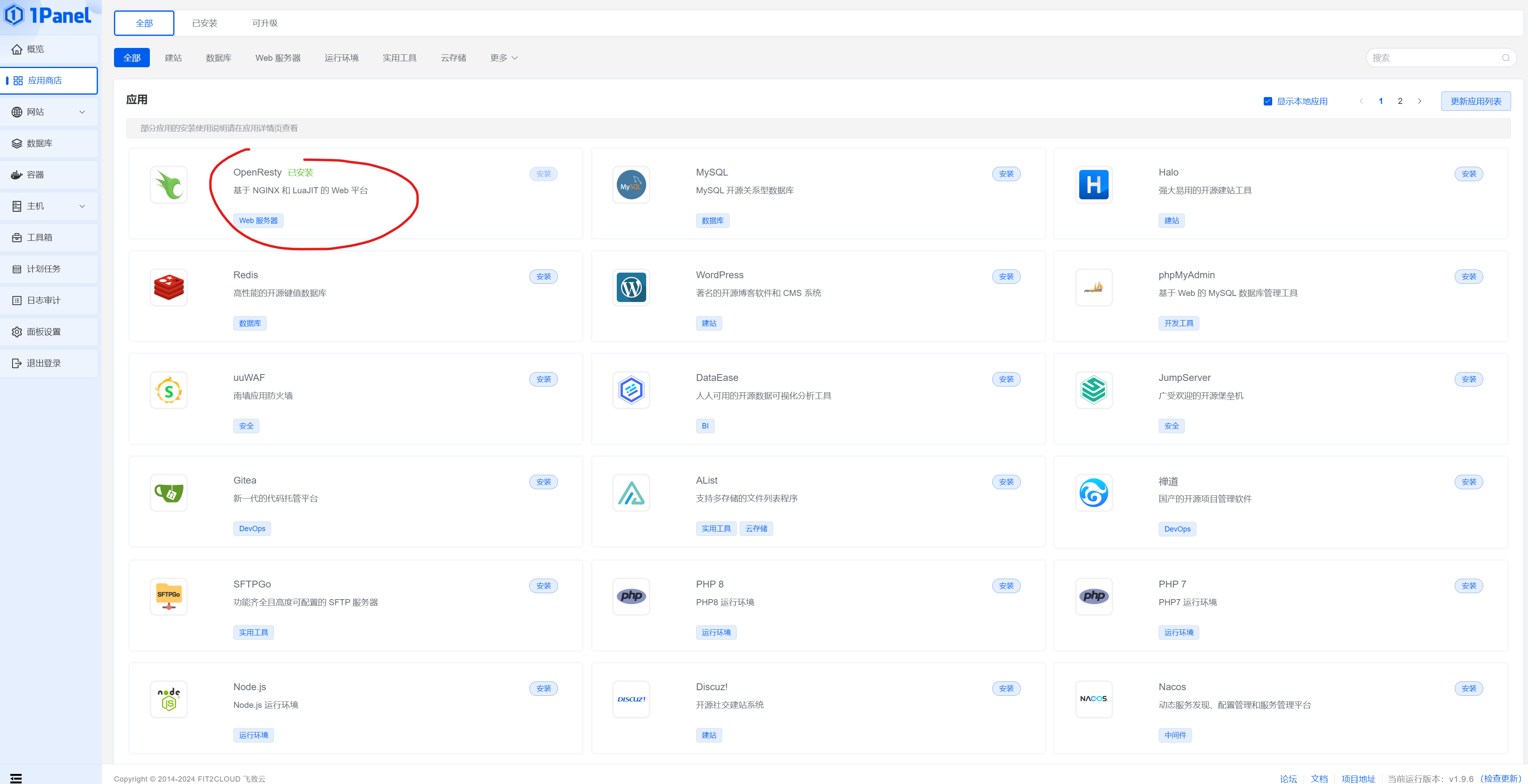Click the Gitea app icon
1528x784 pixels.
(x=168, y=493)
